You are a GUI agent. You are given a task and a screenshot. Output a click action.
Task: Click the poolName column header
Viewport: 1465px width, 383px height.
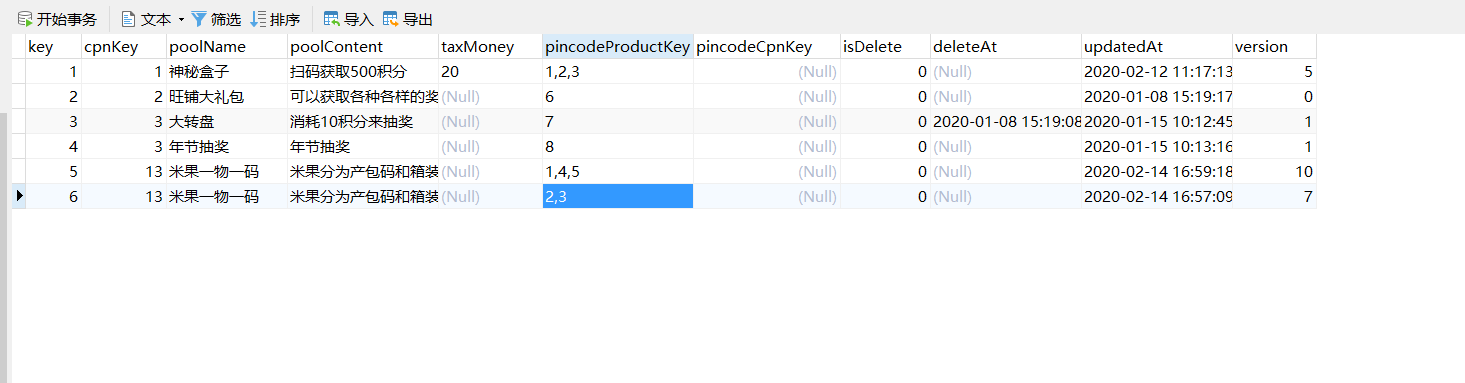tap(227, 47)
